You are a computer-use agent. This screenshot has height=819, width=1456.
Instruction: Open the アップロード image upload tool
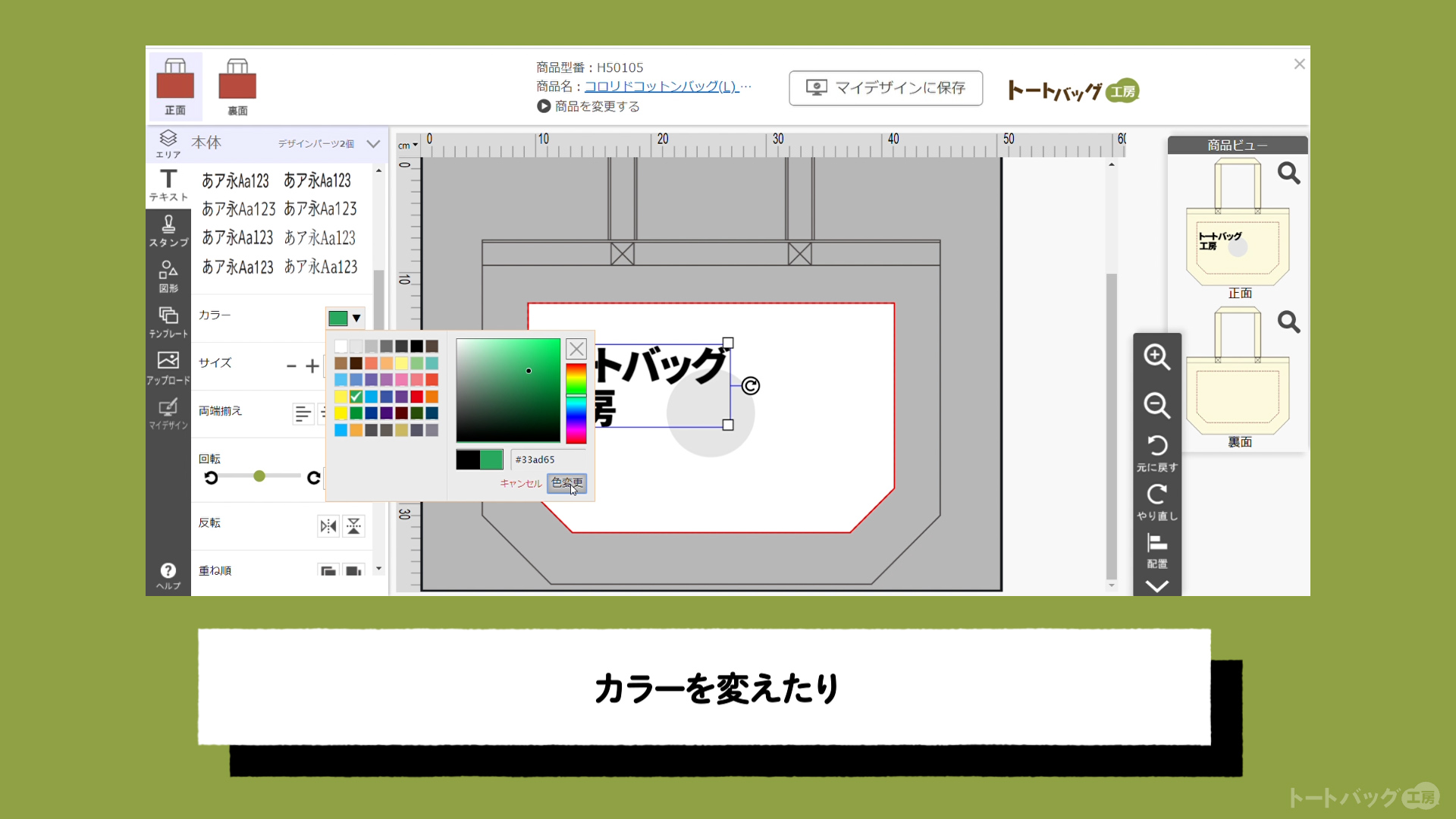(168, 368)
